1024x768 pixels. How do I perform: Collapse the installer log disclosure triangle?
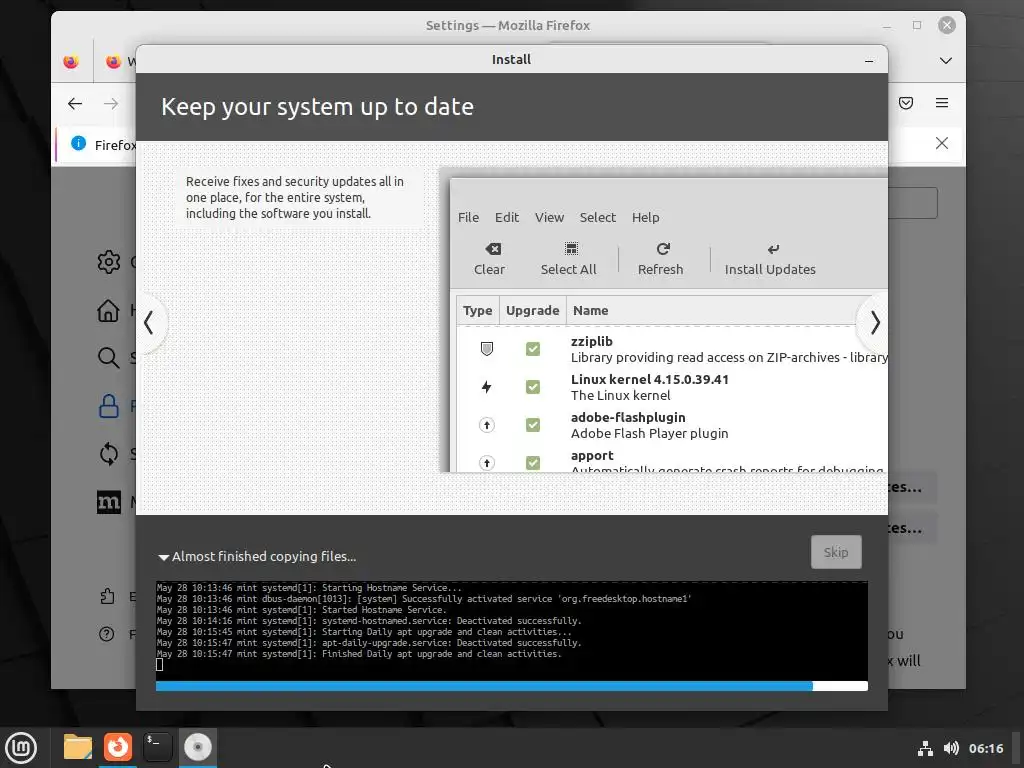(x=163, y=557)
